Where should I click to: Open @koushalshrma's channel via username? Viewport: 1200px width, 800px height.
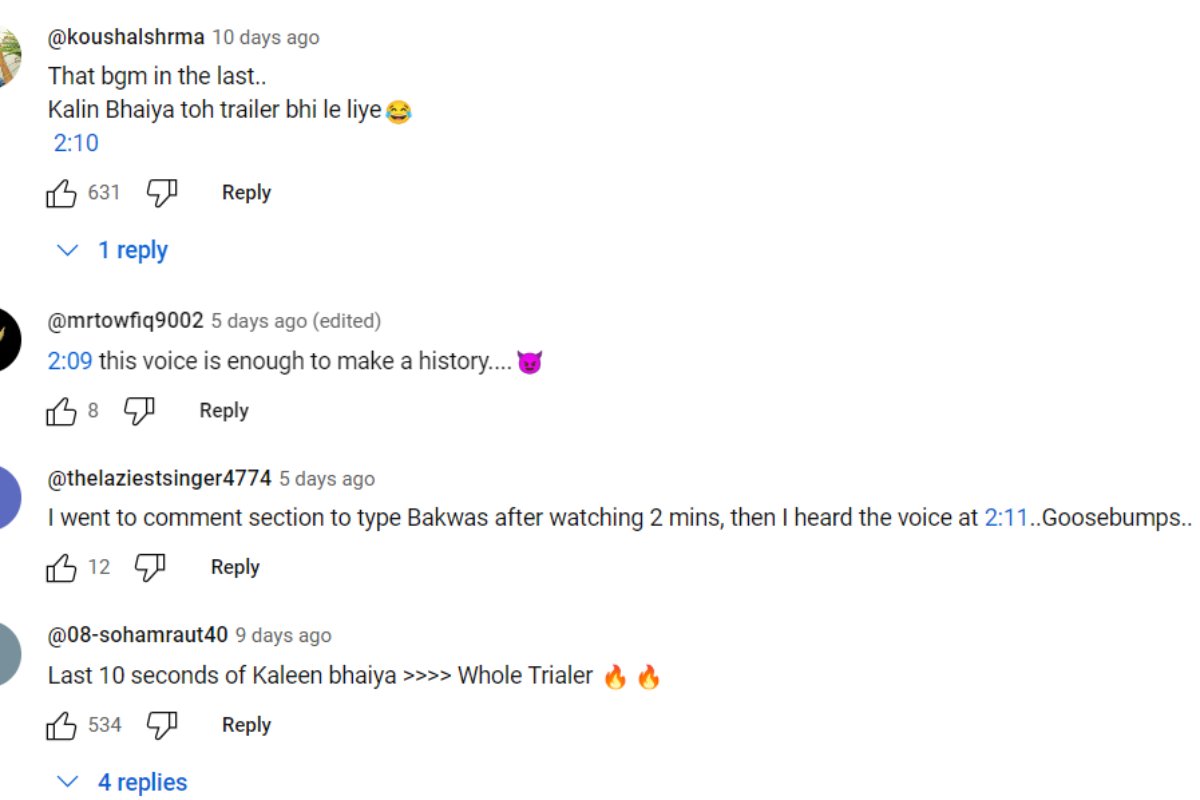click(x=126, y=38)
